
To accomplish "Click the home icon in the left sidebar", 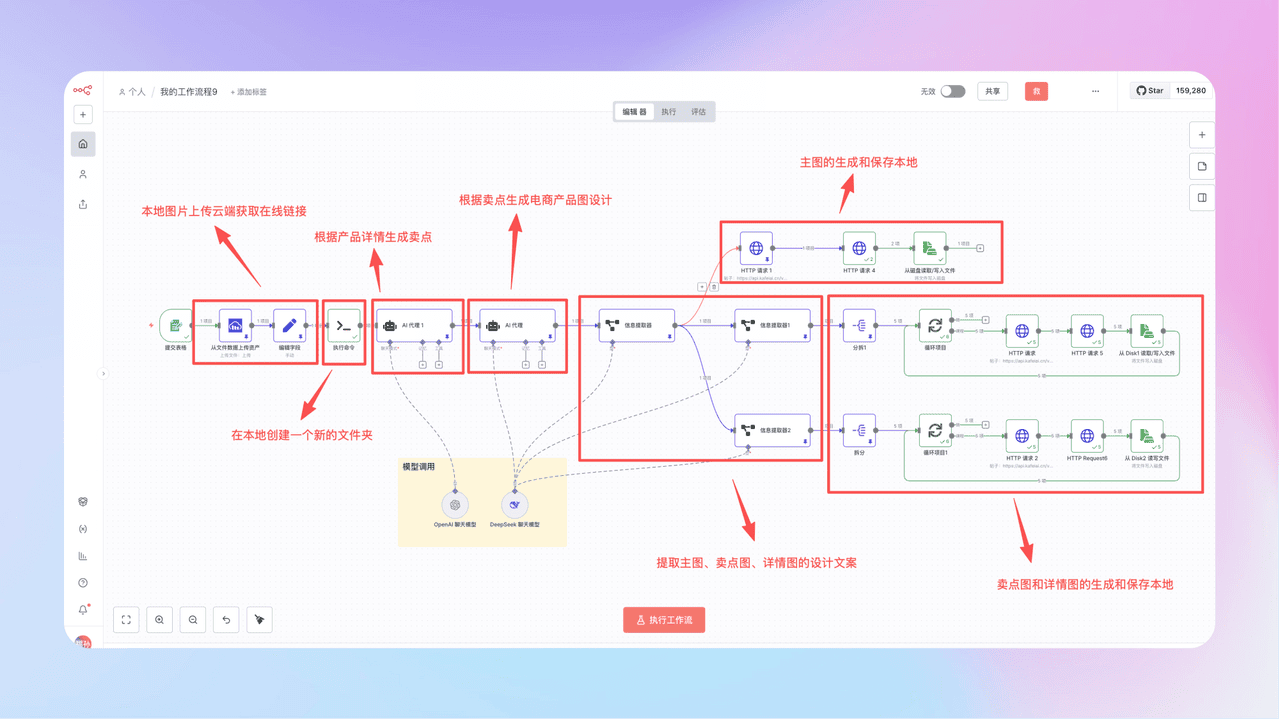I will point(83,144).
